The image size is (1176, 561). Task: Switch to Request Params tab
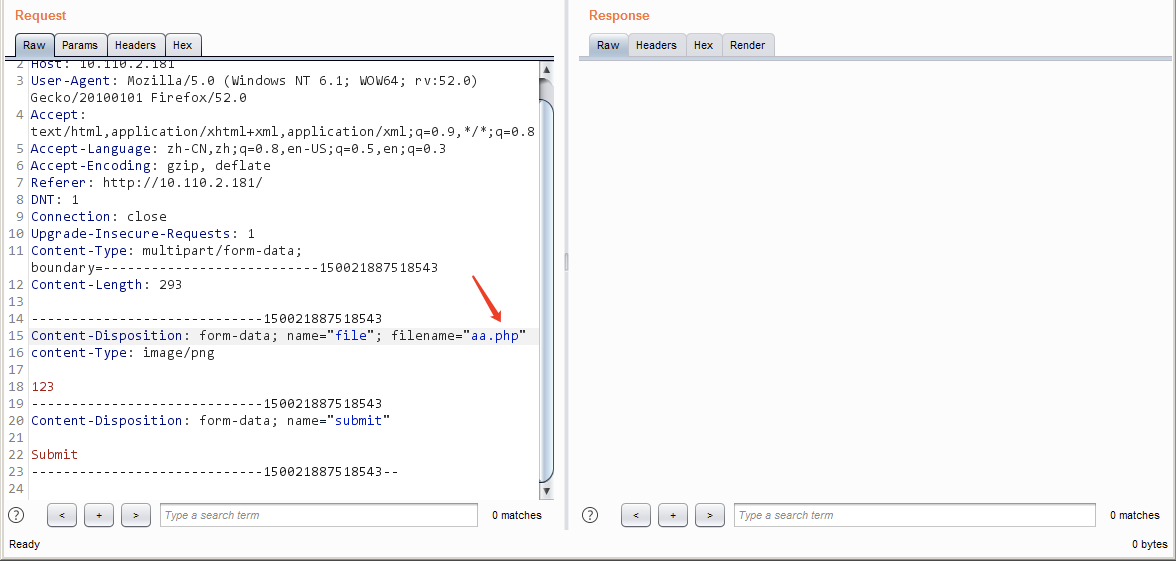pyautogui.click(x=80, y=45)
